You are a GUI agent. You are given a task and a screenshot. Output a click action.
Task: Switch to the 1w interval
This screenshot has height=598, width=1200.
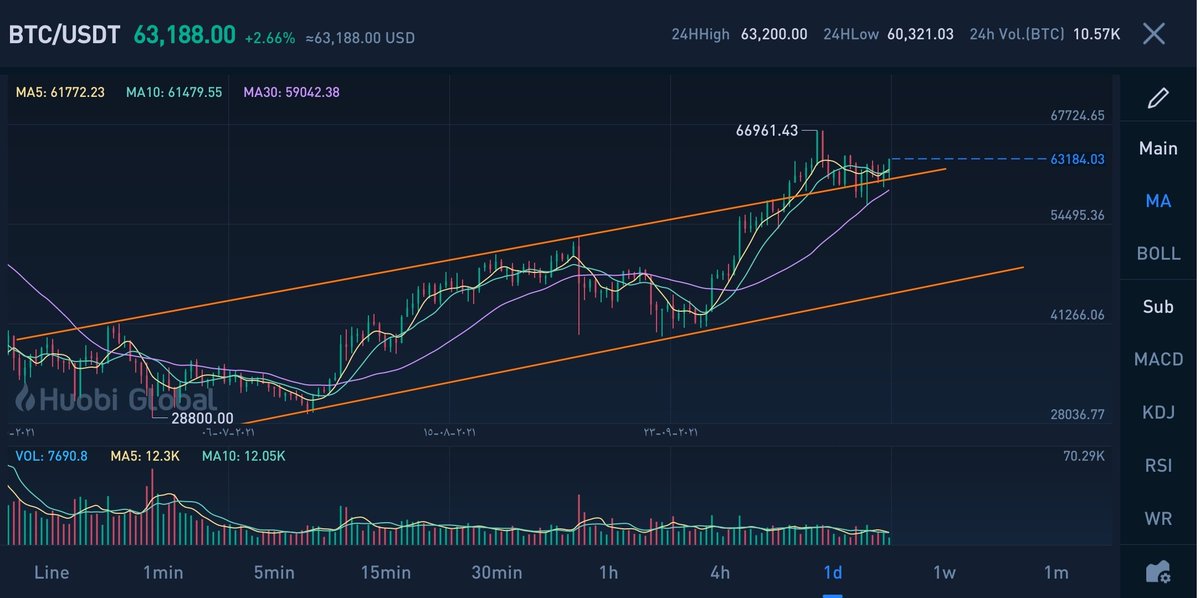click(x=944, y=572)
